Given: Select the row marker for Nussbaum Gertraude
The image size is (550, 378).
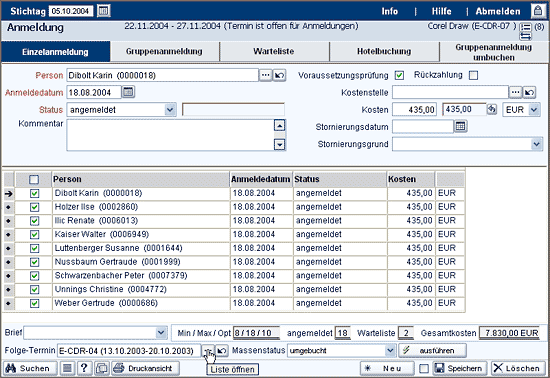Looking at the screenshot, I should coord(8,262).
